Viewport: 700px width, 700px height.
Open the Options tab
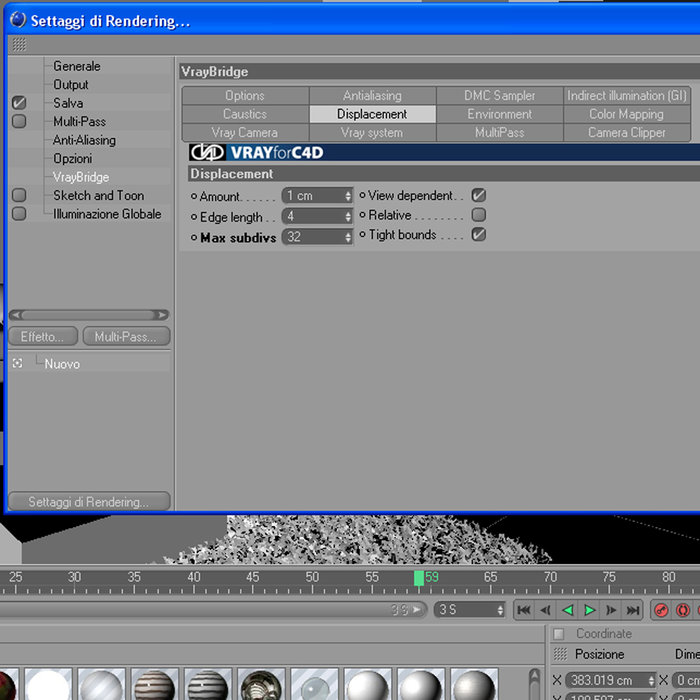pos(245,96)
